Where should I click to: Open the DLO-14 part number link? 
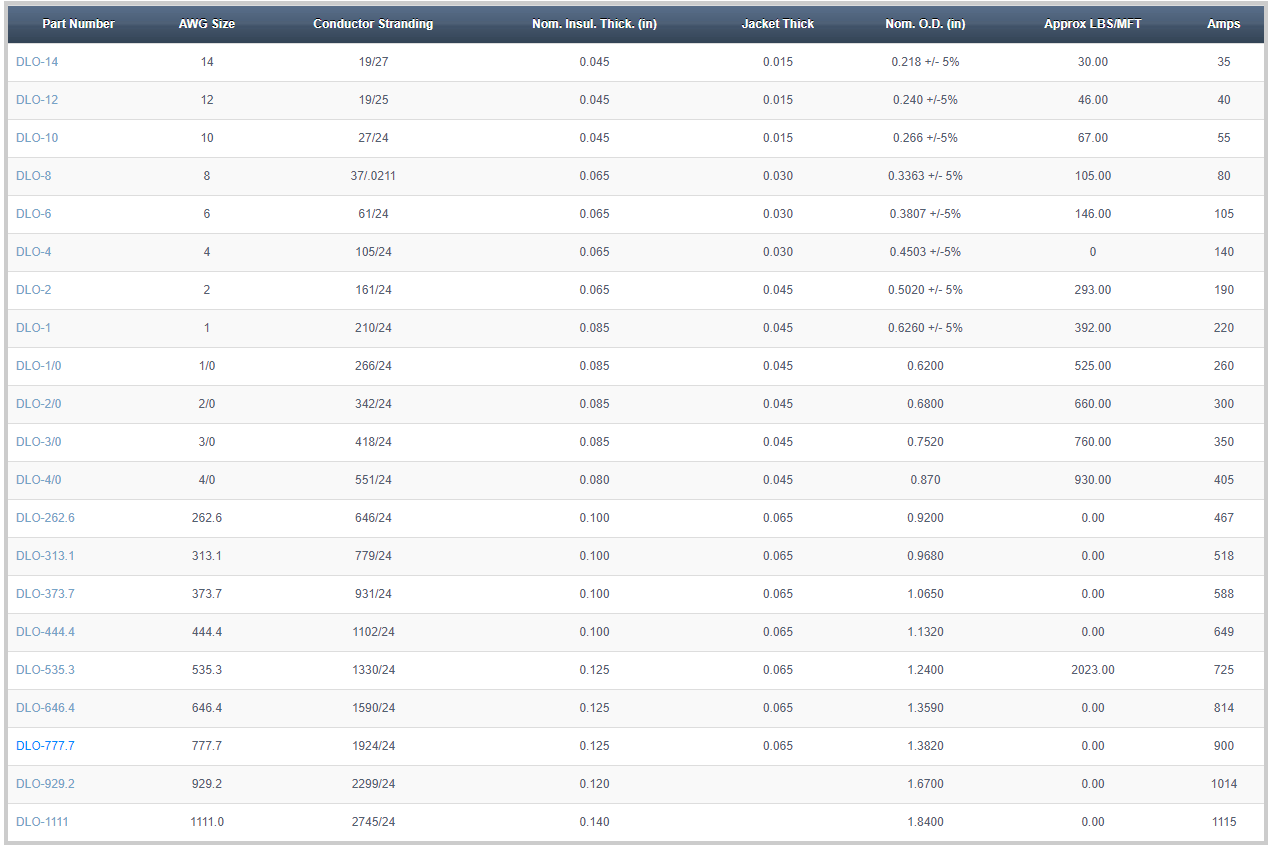(x=37, y=62)
